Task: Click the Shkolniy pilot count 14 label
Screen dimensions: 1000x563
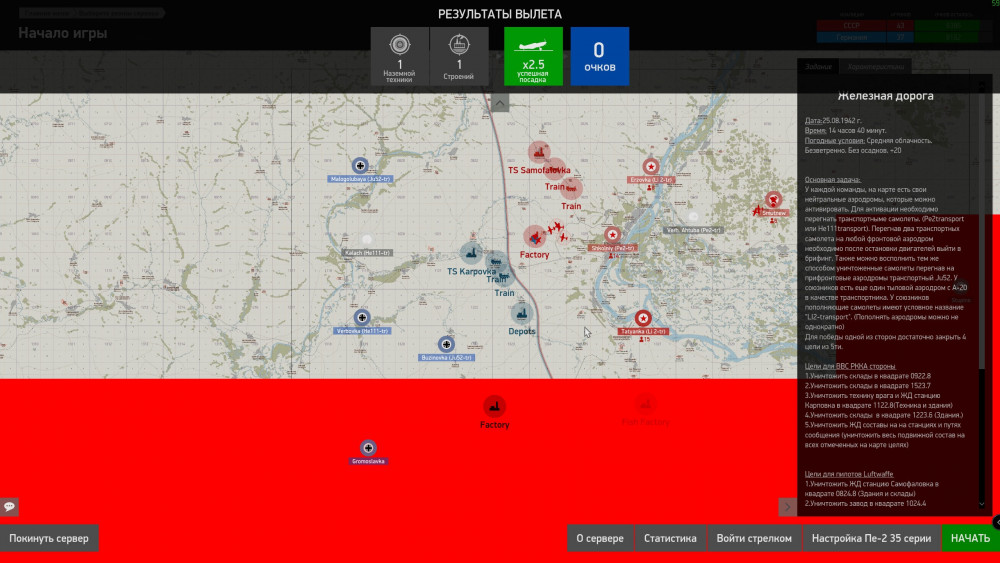Action: [x=613, y=256]
